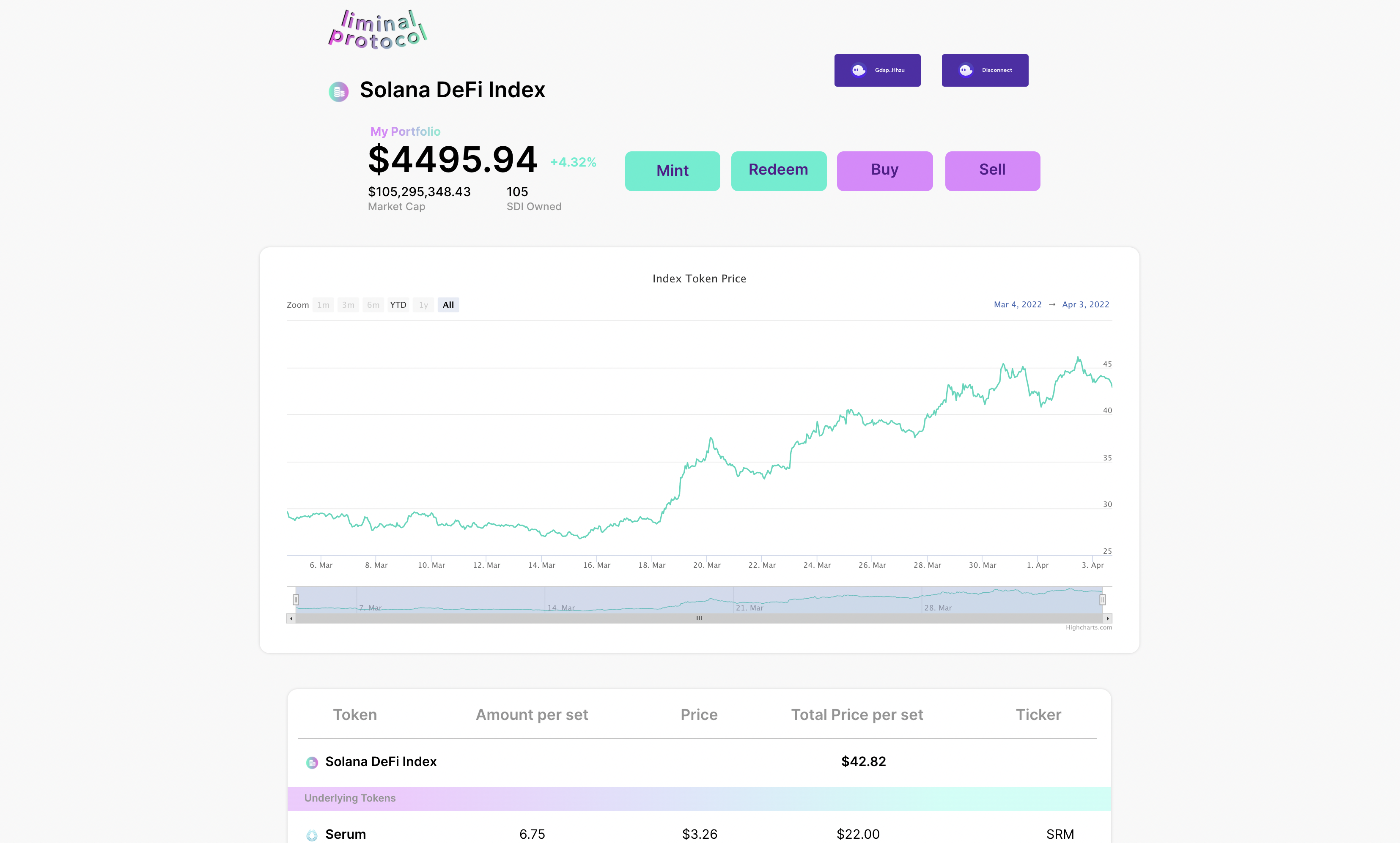The height and width of the screenshot is (843, 1400).
Task: Click the navigator scroll left arrow
Action: [x=291, y=618]
